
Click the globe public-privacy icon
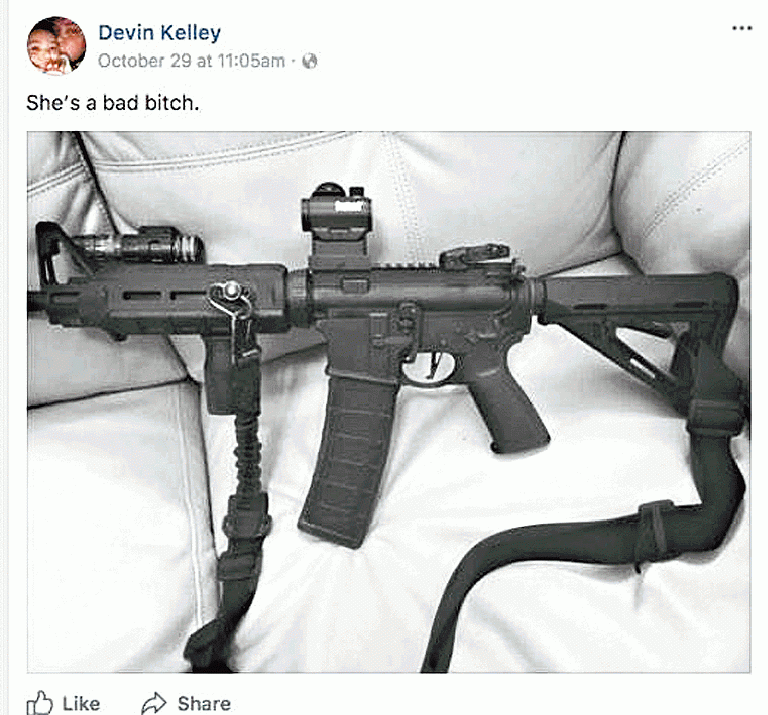click(x=310, y=61)
